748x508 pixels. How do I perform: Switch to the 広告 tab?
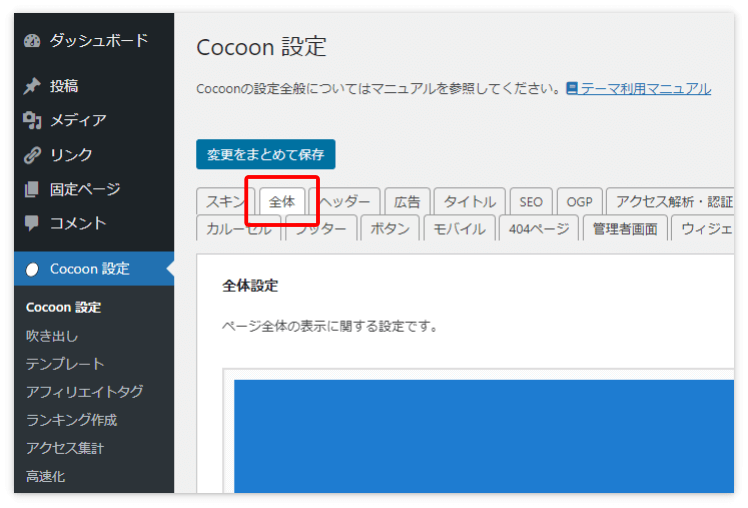[407, 202]
